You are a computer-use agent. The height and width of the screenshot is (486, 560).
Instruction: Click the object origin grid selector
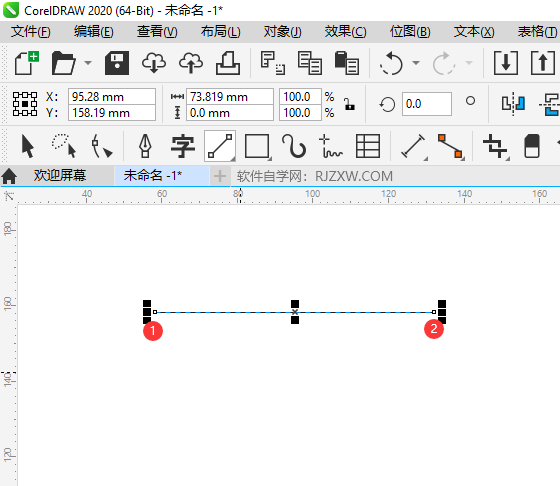click(25, 104)
